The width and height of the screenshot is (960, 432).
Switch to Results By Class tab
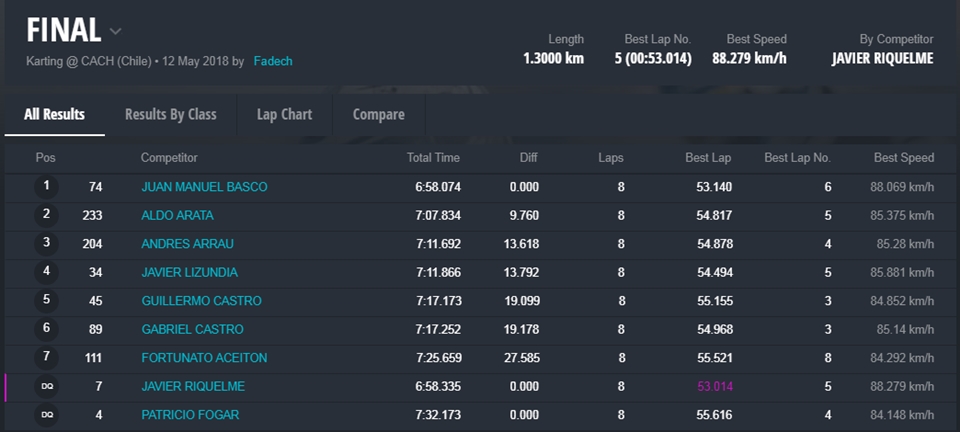coord(170,114)
